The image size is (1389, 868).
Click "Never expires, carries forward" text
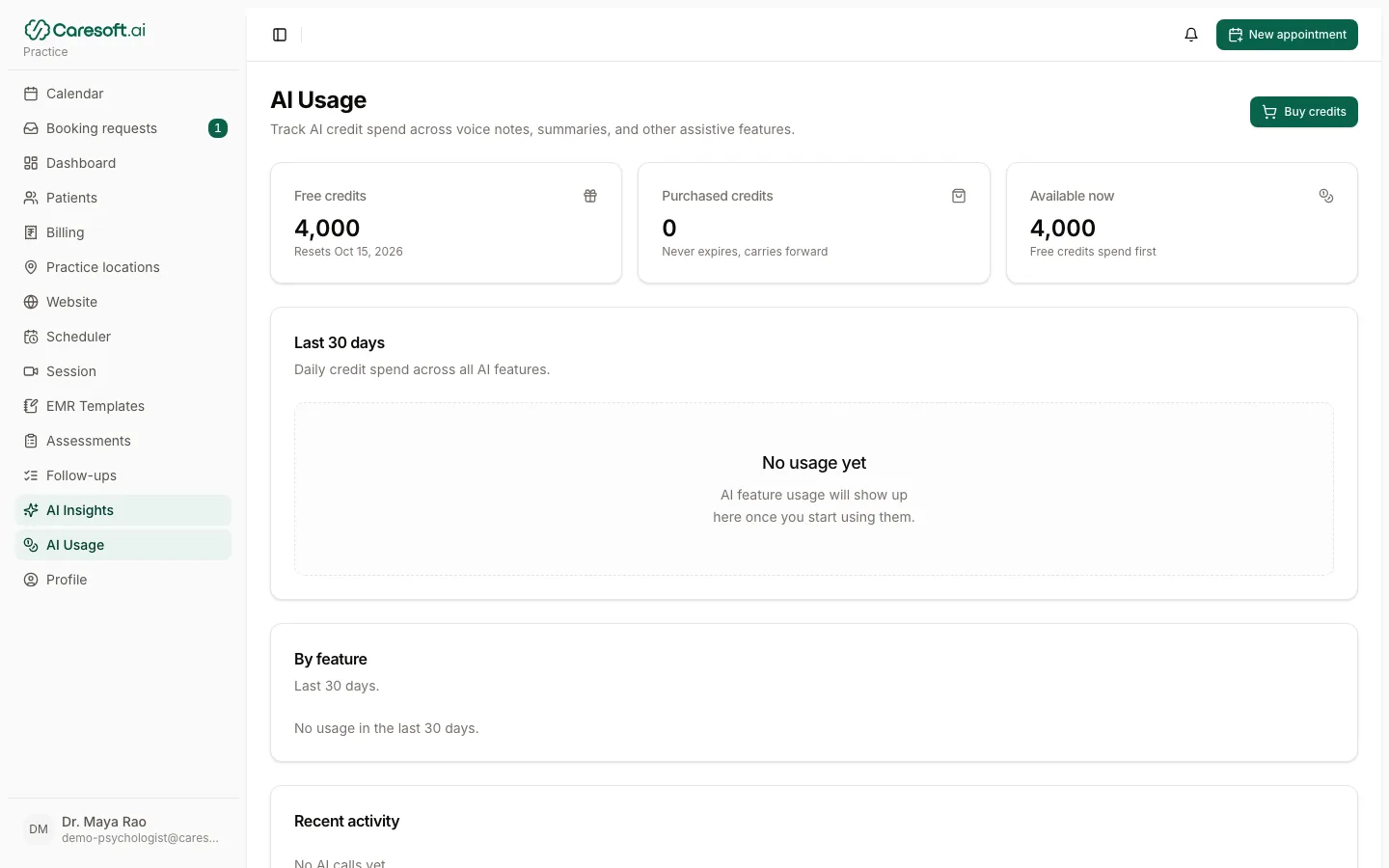pos(745,252)
